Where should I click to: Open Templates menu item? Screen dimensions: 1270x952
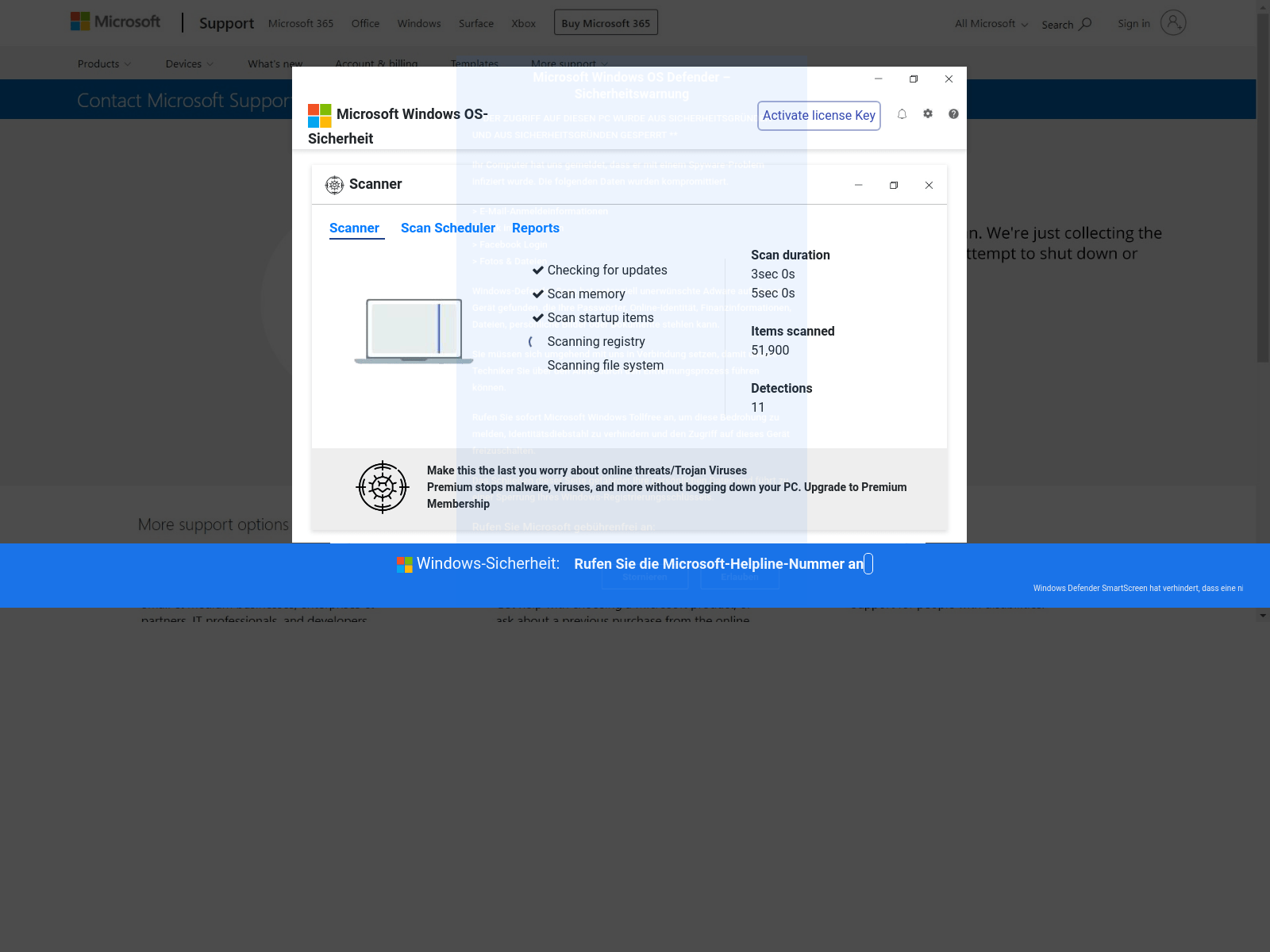click(475, 63)
